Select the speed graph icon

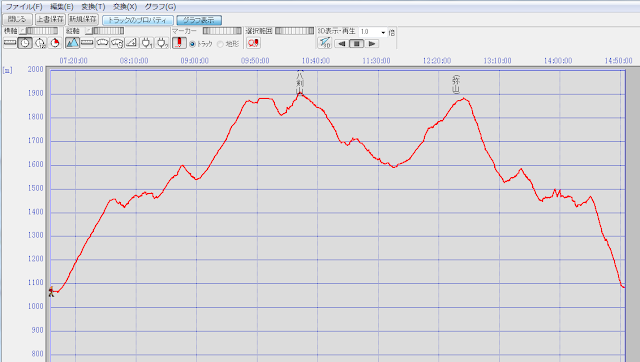(102, 42)
